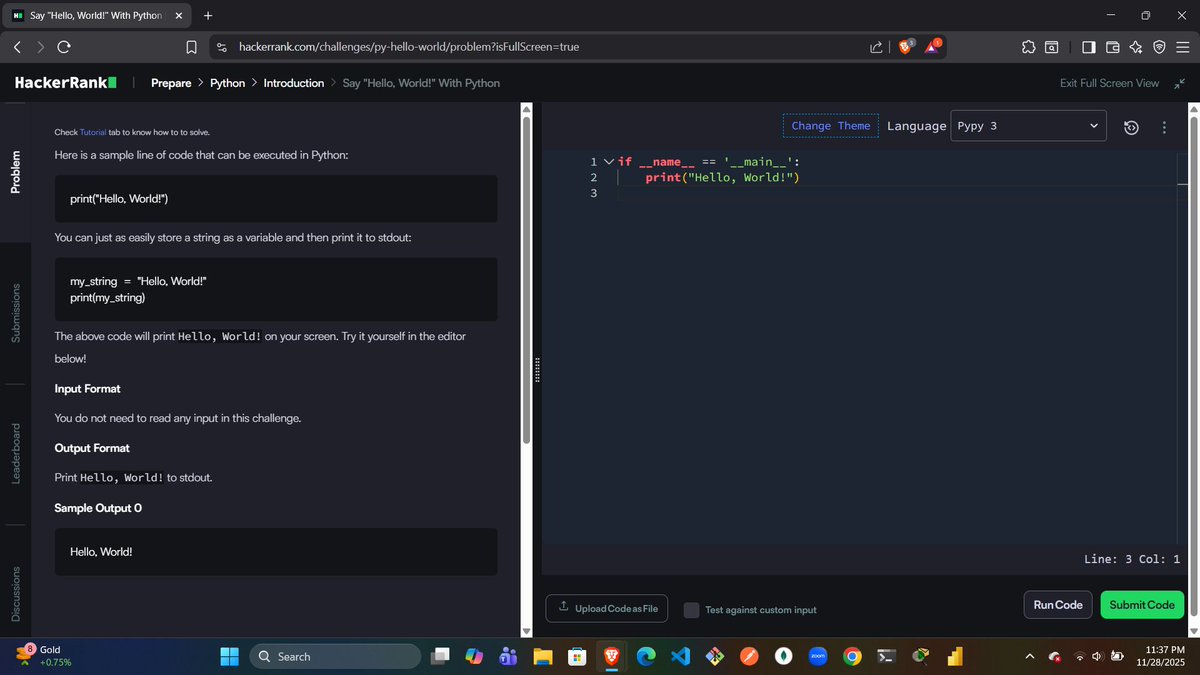Enable Test against custom input
Viewport: 1200px width, 675px height.
tap(690, 609)
